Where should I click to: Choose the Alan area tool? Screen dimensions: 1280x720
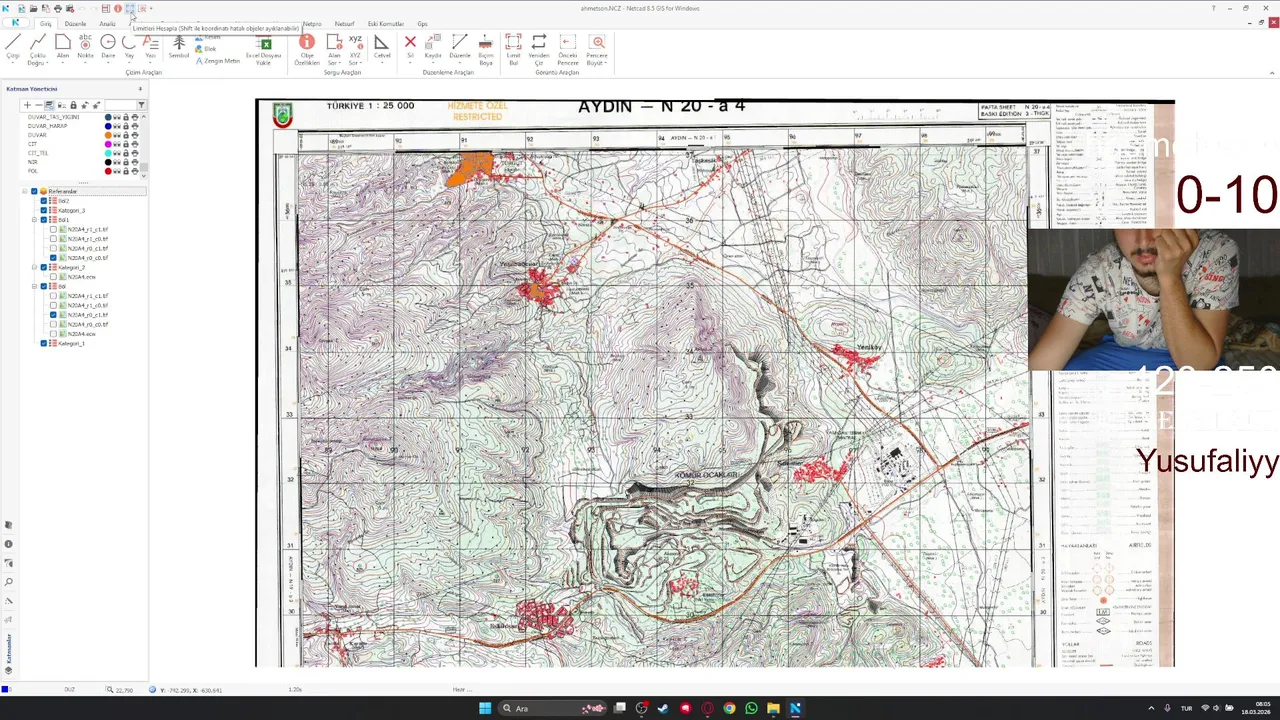pos(62,46)
